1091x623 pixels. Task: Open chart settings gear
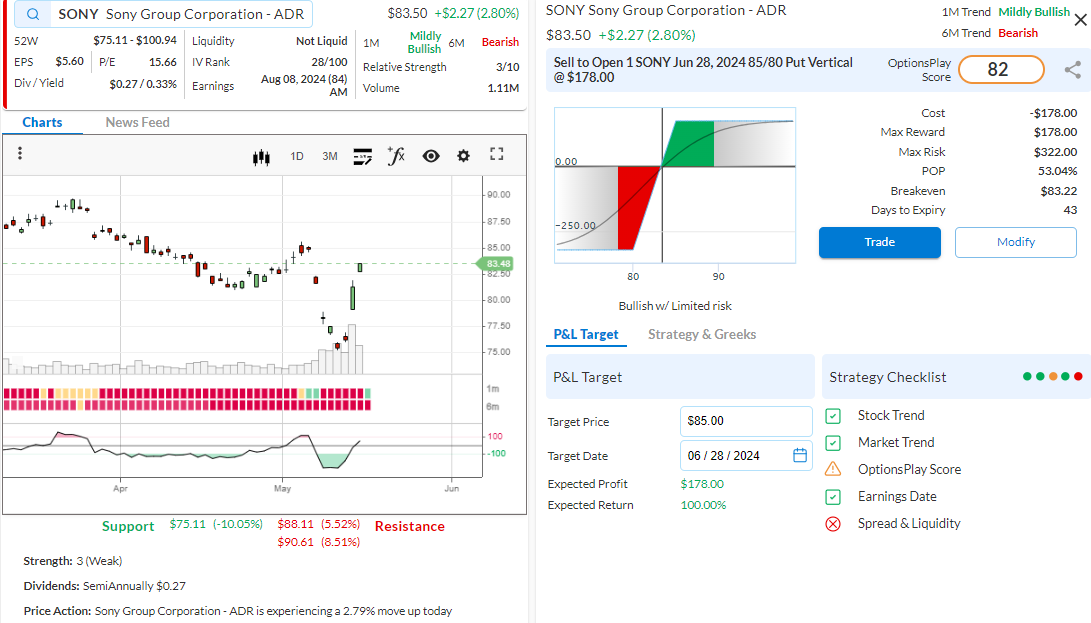tap(463, 156)
